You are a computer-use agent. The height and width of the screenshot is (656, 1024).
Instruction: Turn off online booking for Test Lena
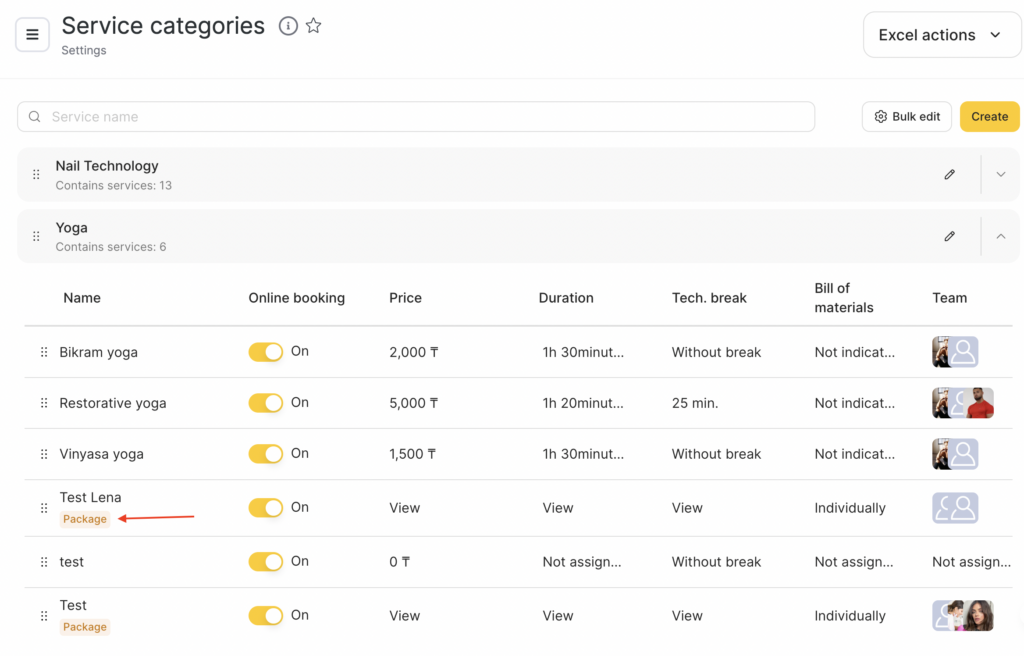coord(266,508)
